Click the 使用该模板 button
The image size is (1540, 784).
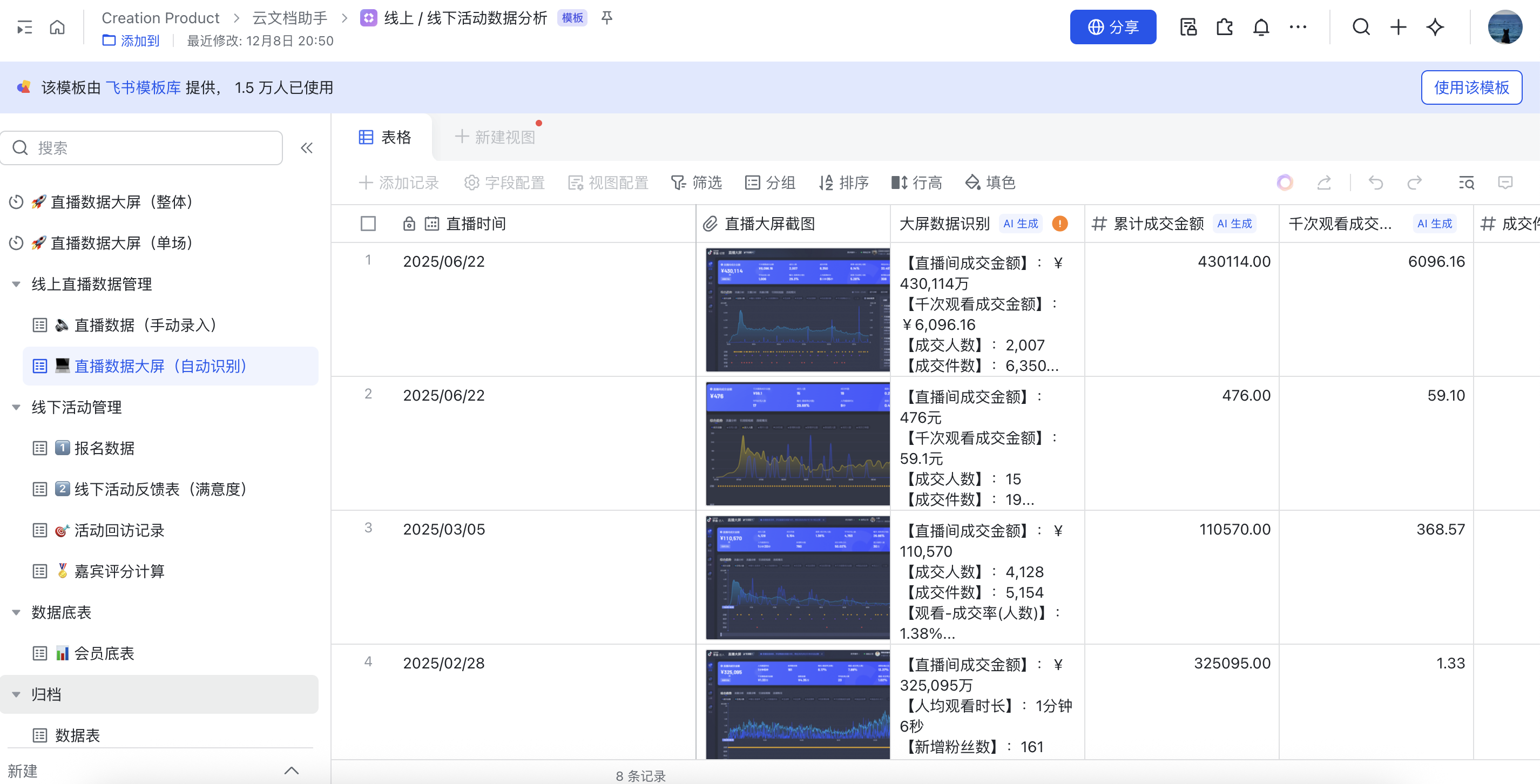point(1471,88)
